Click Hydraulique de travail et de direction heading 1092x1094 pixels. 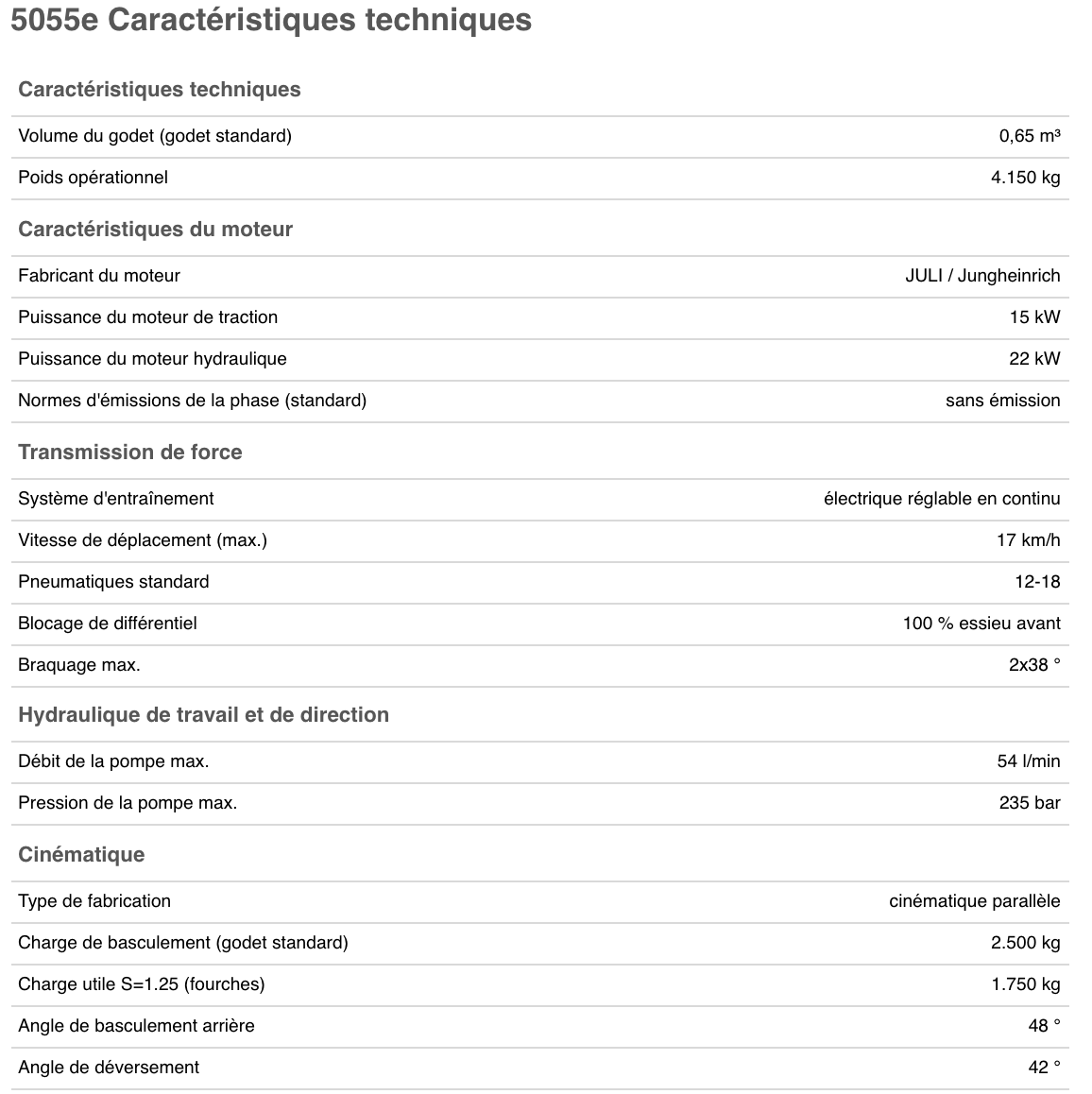203,714
